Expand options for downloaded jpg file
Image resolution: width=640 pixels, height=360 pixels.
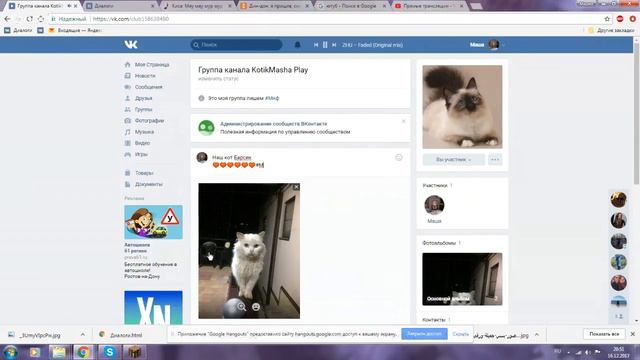point(83,335)
